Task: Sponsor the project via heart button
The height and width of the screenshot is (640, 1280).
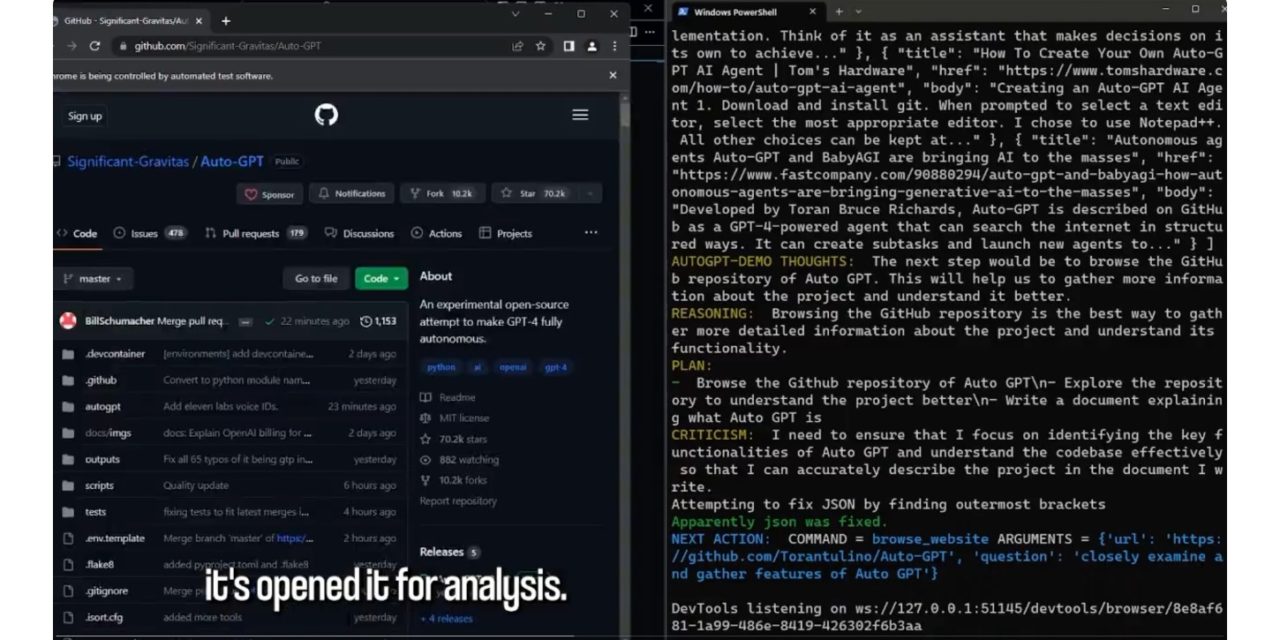Action: click(x=268, y=194)
